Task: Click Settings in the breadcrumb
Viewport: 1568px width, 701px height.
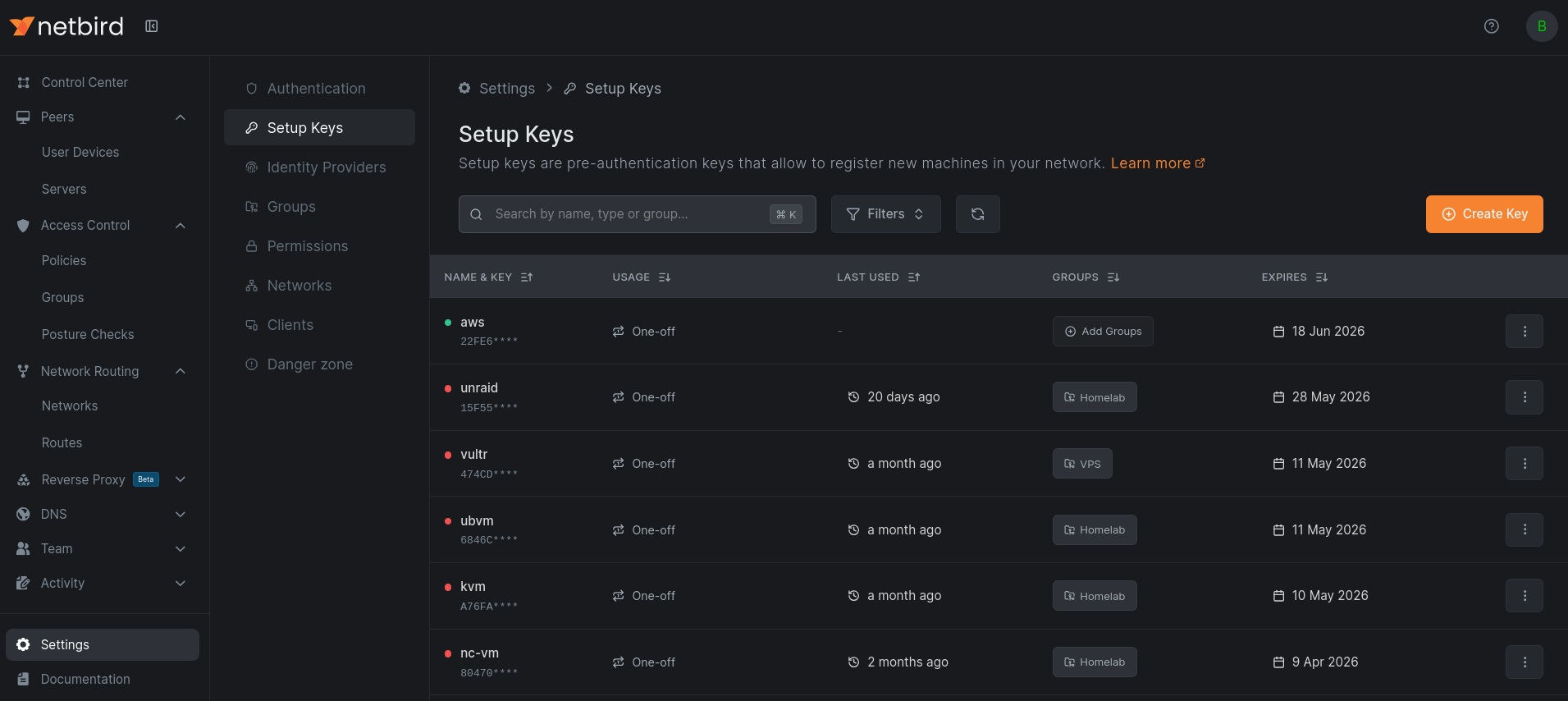Action: (x=507, y=89)
